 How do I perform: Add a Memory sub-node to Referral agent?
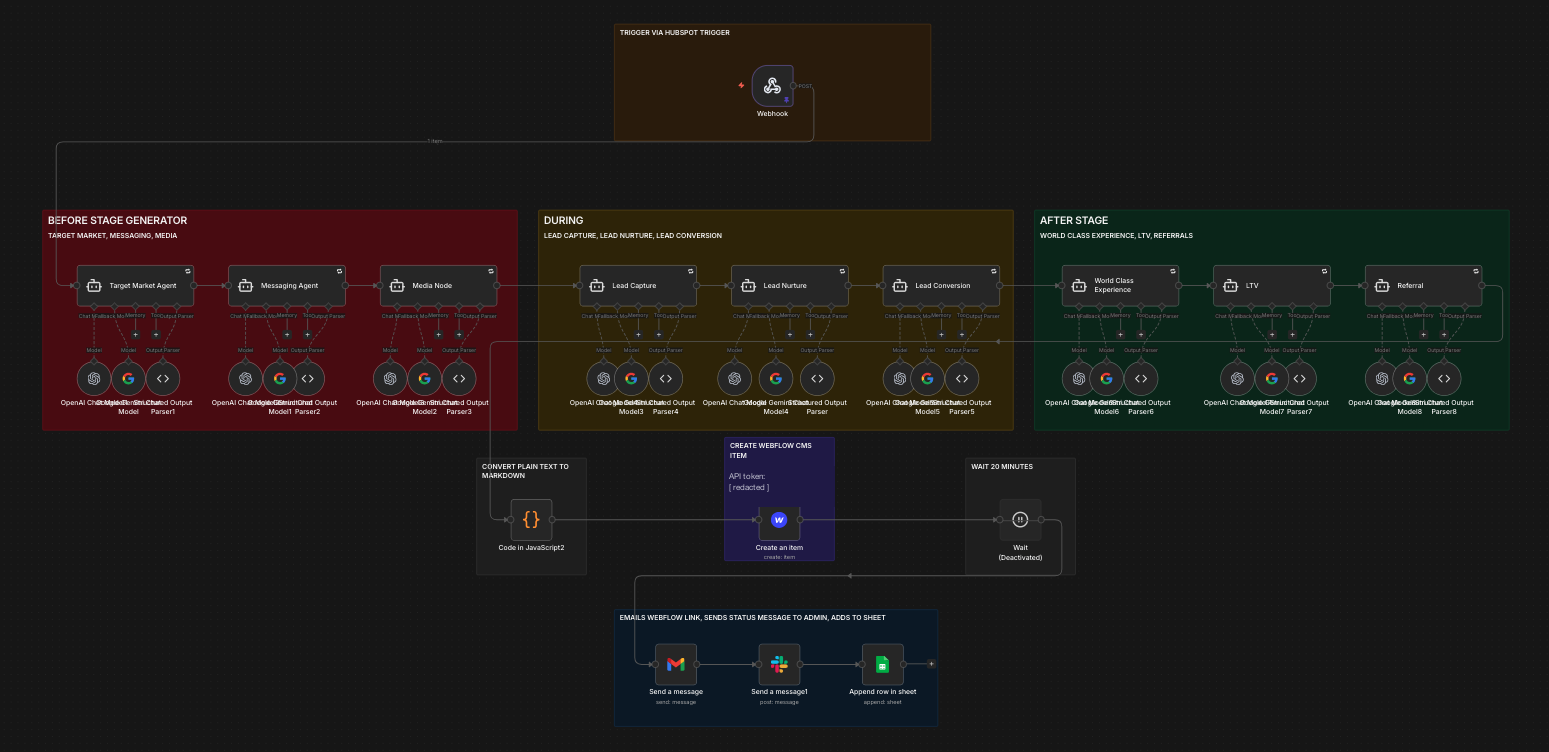1423,335
